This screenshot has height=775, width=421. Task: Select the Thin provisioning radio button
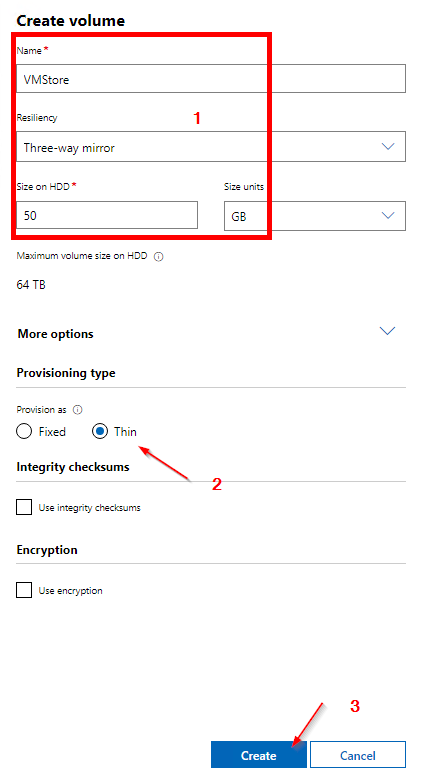(100, 431)
